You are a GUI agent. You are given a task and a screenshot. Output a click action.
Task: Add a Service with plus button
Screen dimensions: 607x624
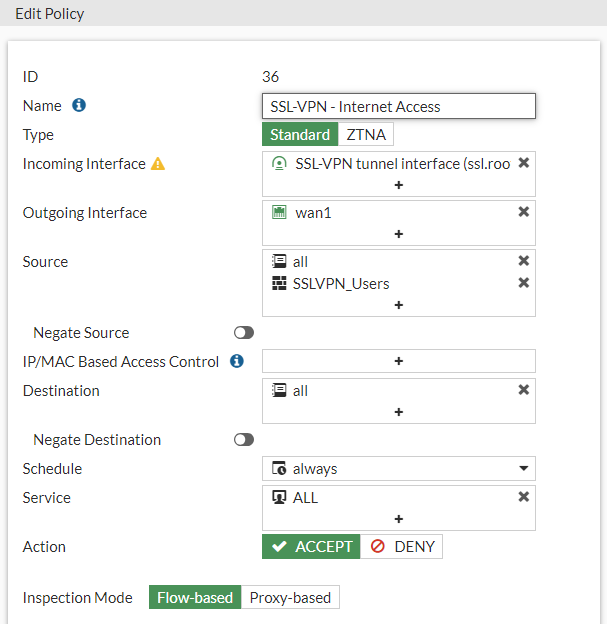click(x=398, y=519)
